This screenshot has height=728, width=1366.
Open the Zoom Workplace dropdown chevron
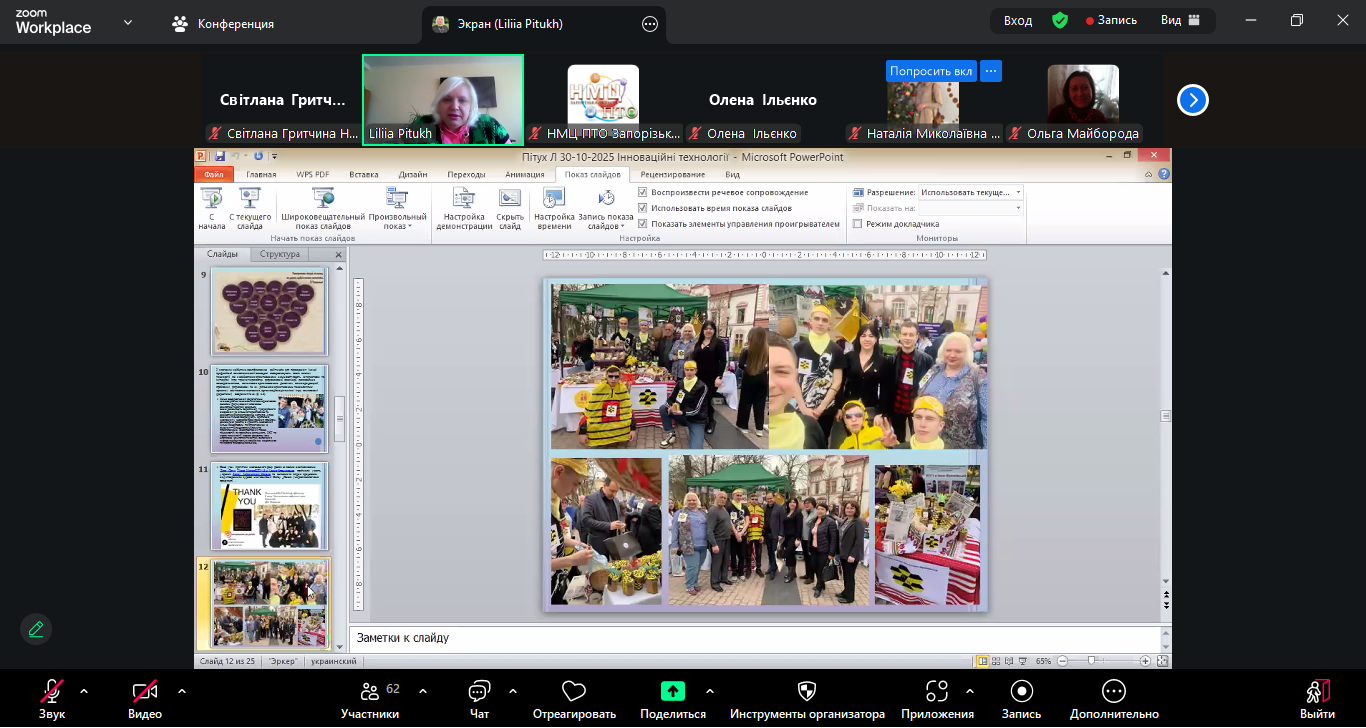[x=127, y=23]
